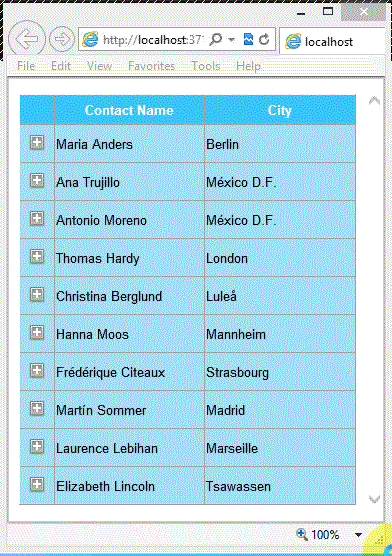The height and width of the screenshot is (556, 392).
Task: Open the row details for Hanna Moos
Action: coord(37,333)
